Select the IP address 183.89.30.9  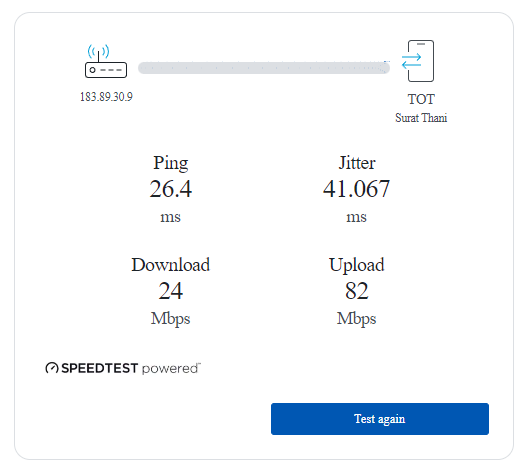[x=106, y=97]
